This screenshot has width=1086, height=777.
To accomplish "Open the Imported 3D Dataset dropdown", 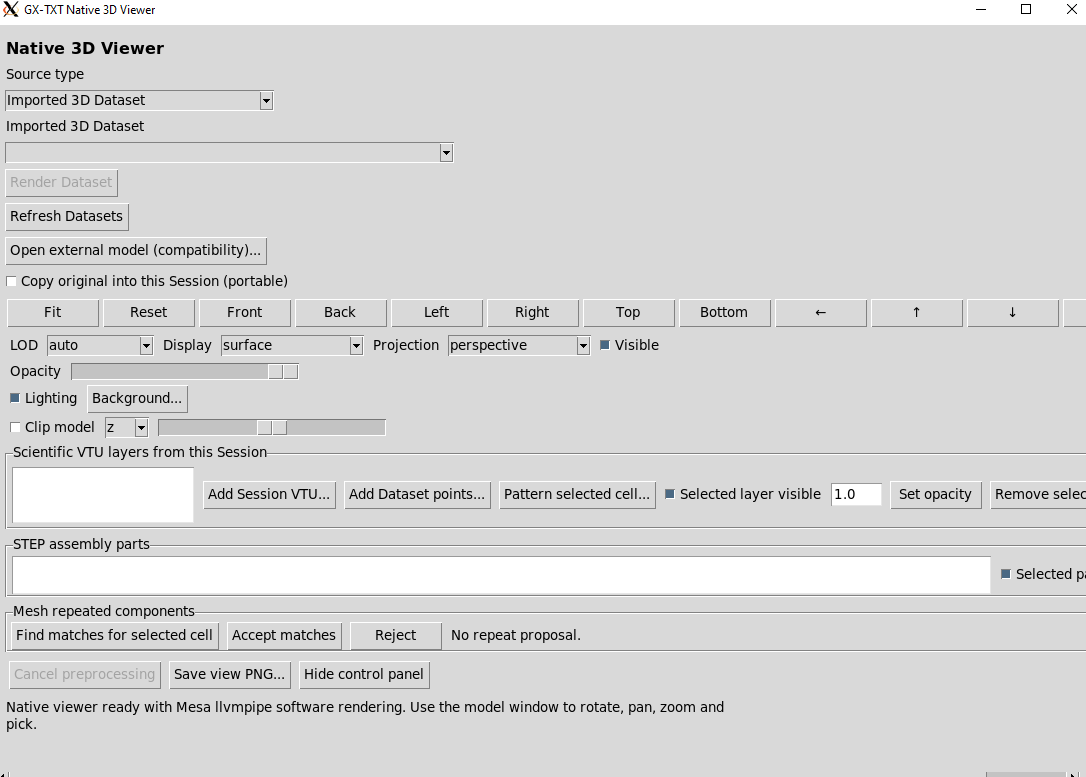I will coord(446,153).
